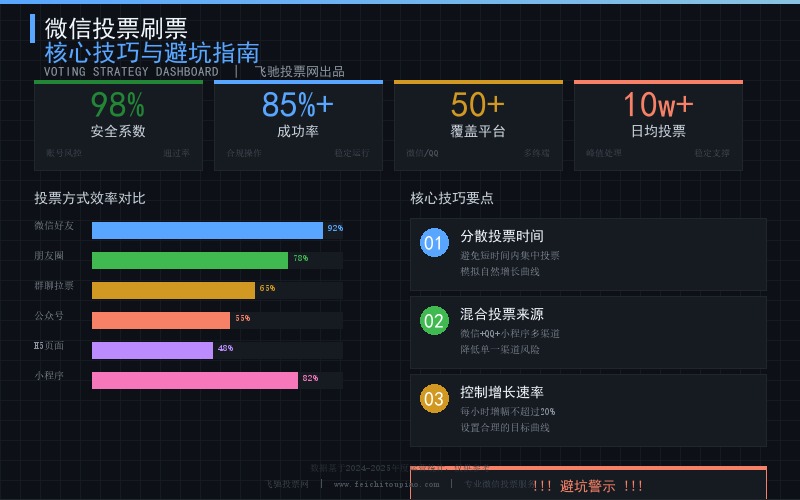This screenshot has height=500, width=800.
Task: Click the 78% value label
Action: pyautogui.click(x=301, y=258)
